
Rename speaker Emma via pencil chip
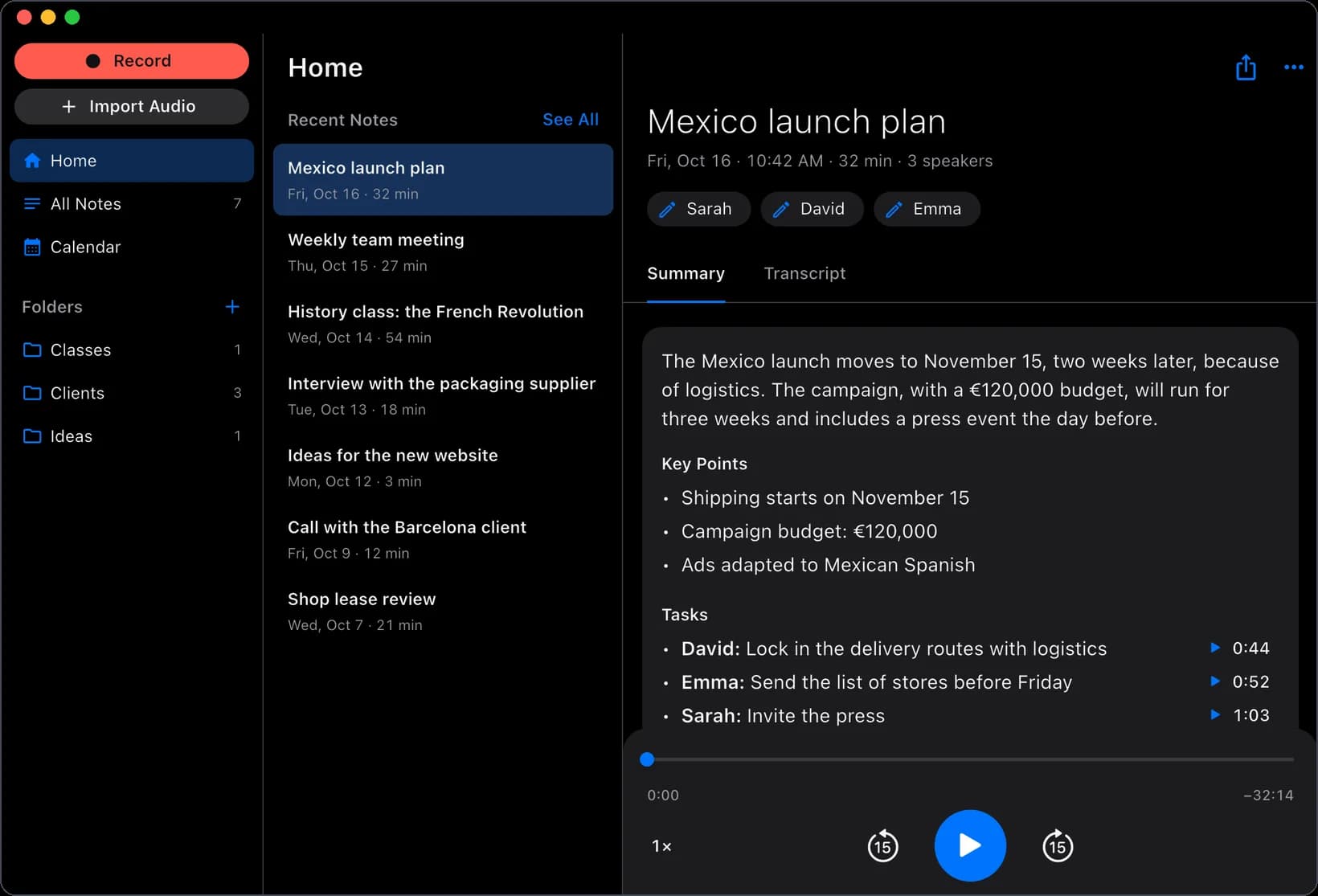pyautogui.click(x=926, y=209)
